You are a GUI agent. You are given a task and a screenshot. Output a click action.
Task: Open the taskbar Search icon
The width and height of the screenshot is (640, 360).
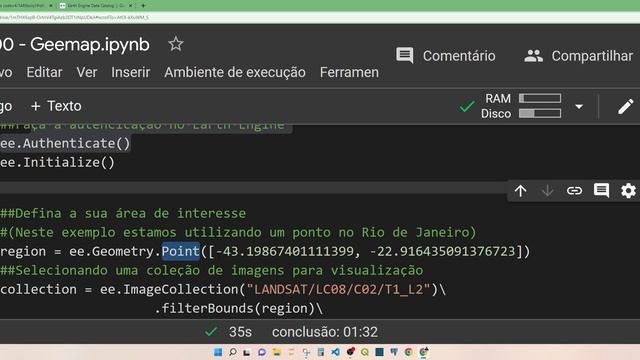(233, 352)
